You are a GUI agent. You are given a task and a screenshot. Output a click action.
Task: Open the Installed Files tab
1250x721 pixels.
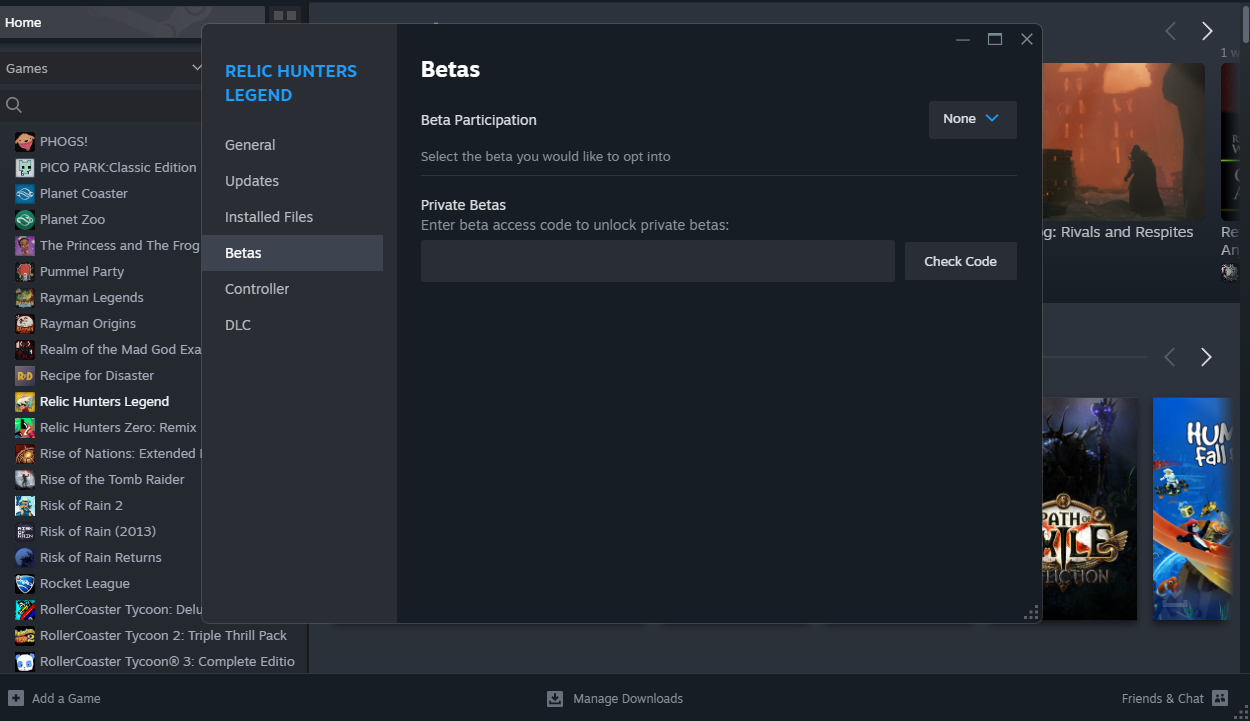click(269, 217)
